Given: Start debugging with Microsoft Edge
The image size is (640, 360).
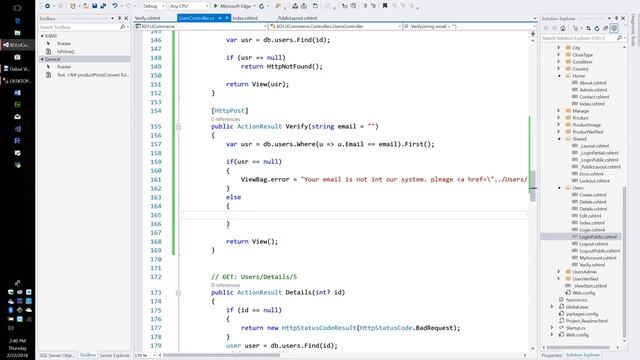Looking at the screenshot, I should (x=233, y=6).
